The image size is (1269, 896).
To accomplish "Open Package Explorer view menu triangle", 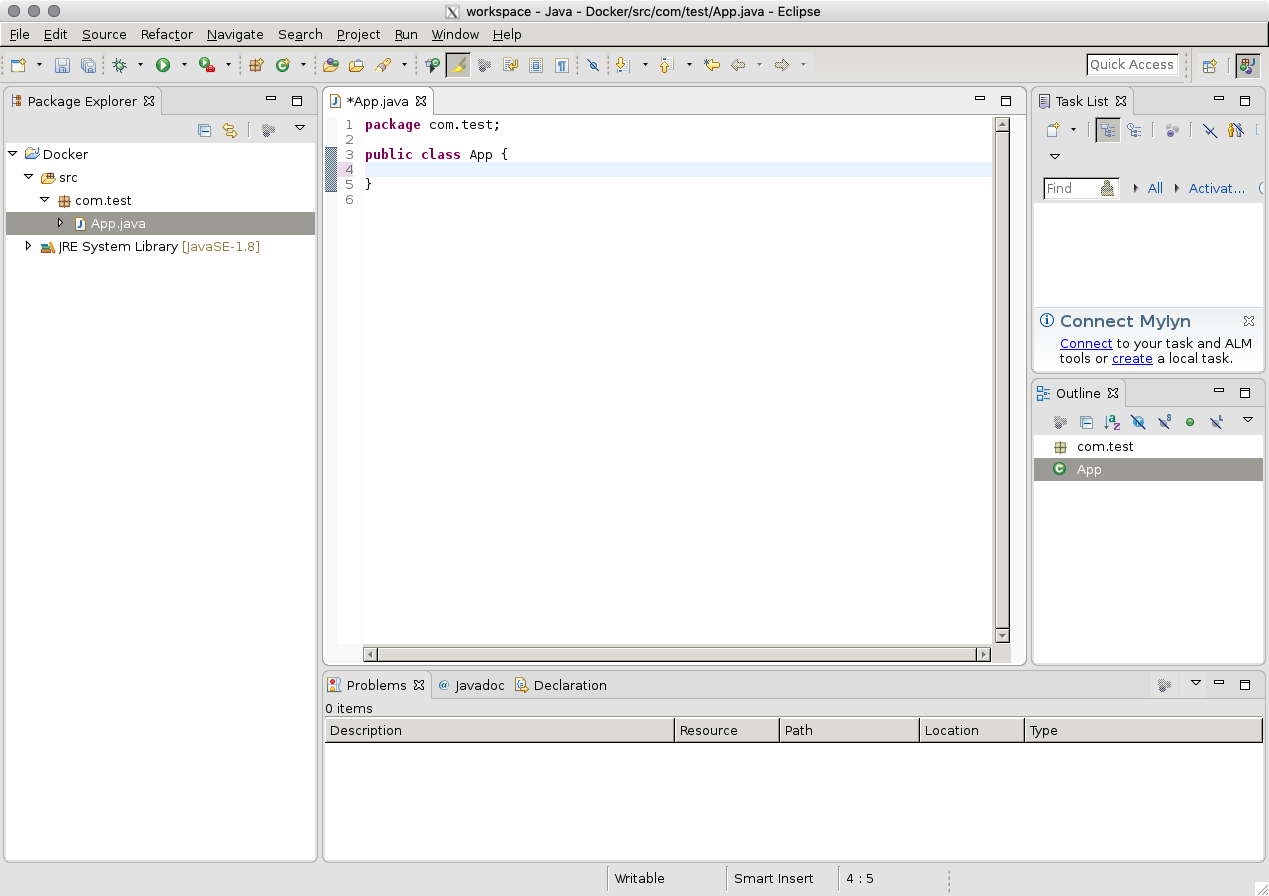I will coord(300,129).
